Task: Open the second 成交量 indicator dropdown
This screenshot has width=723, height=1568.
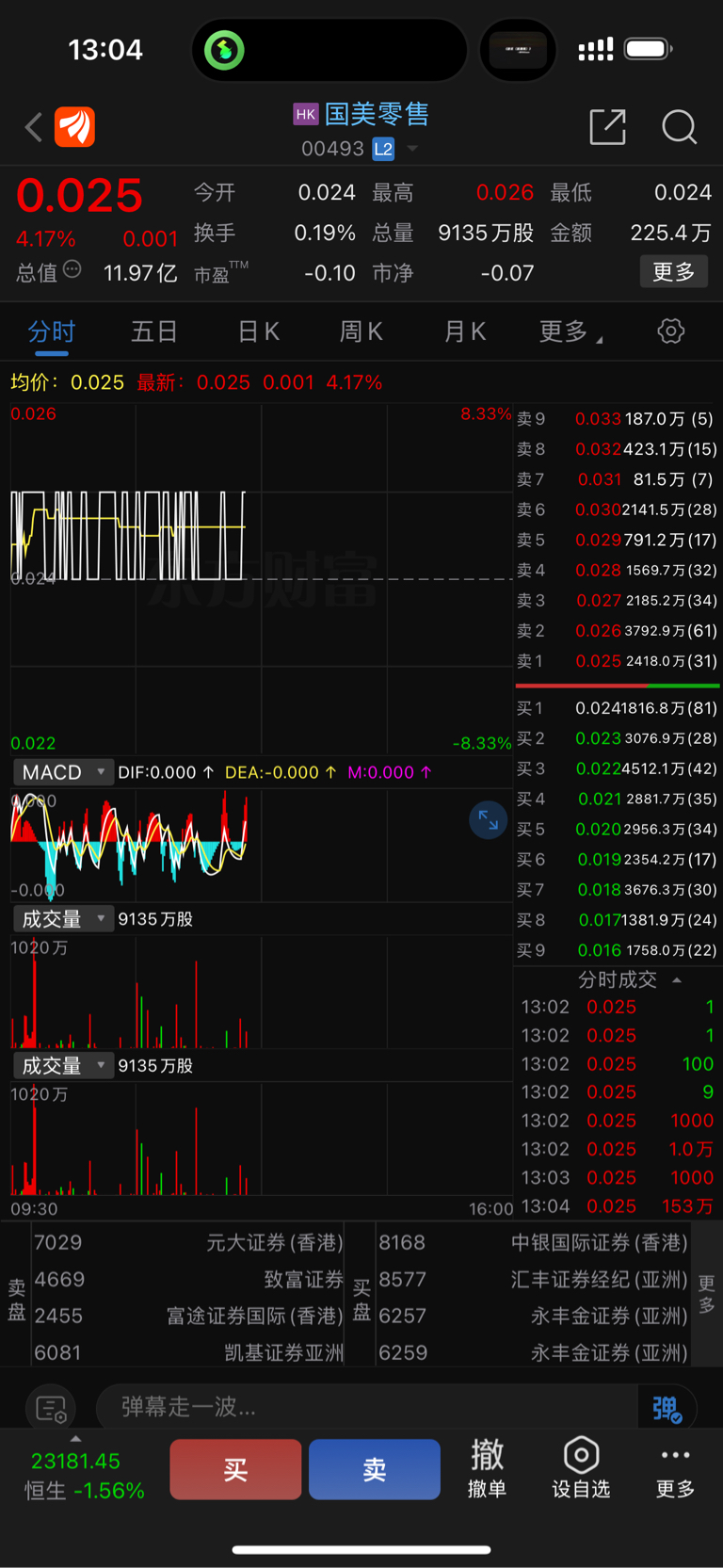Action: tap(63, 1066)
